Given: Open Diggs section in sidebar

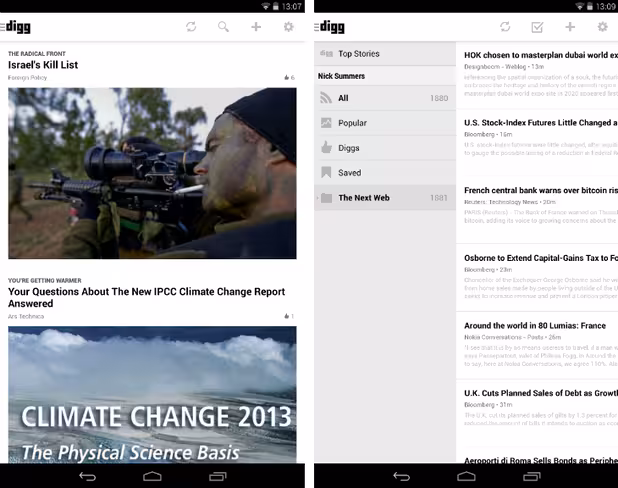Looking at the screenshot, I should 385,148.
